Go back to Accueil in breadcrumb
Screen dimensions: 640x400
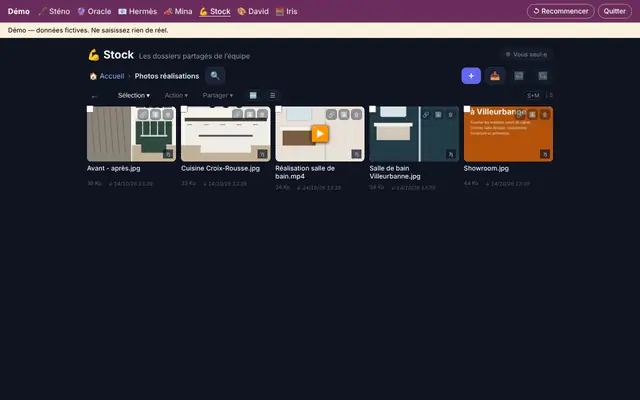(107, 76)
